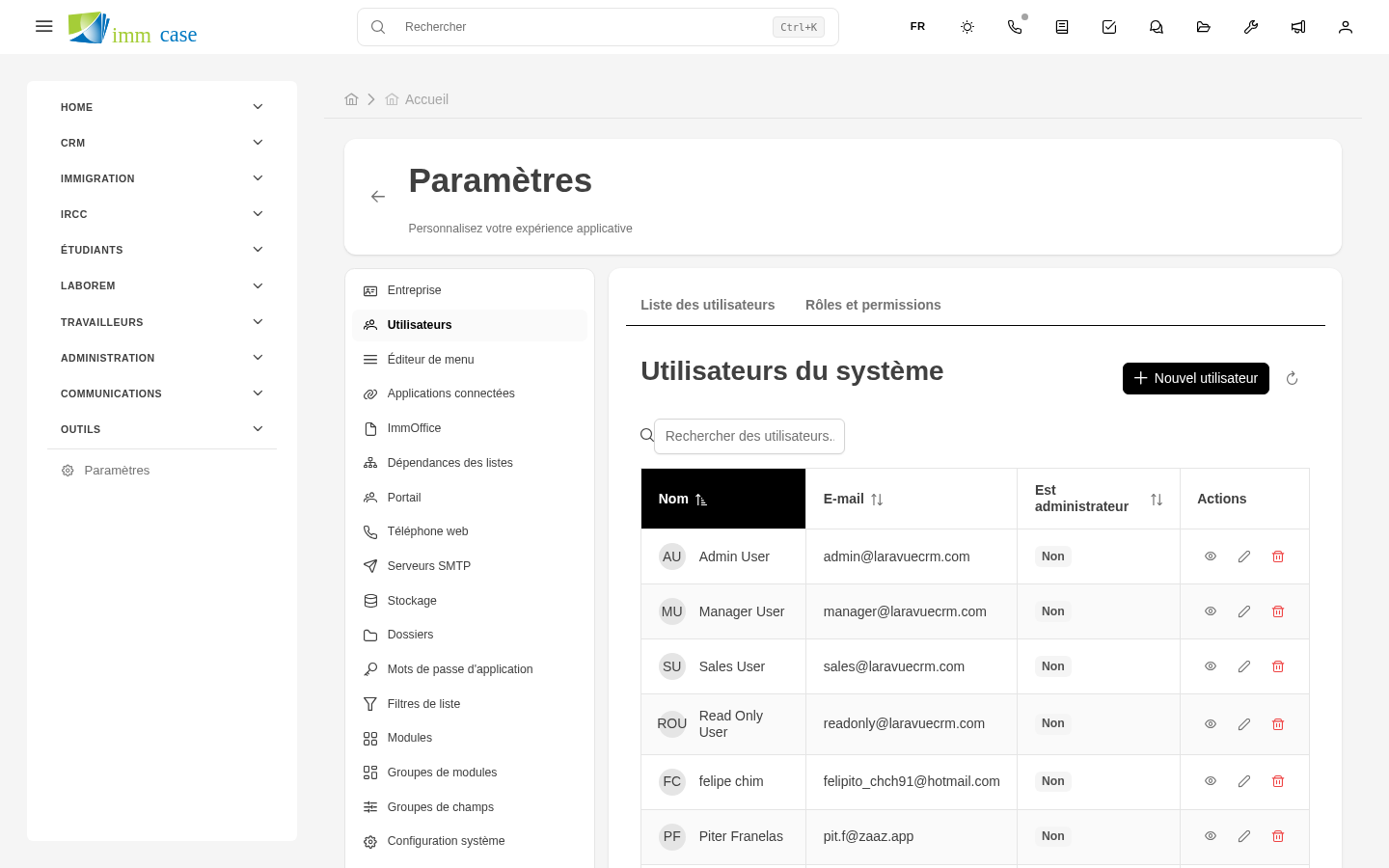
Task: View felipe chim details eye icon
Action: click(1211, 781)
